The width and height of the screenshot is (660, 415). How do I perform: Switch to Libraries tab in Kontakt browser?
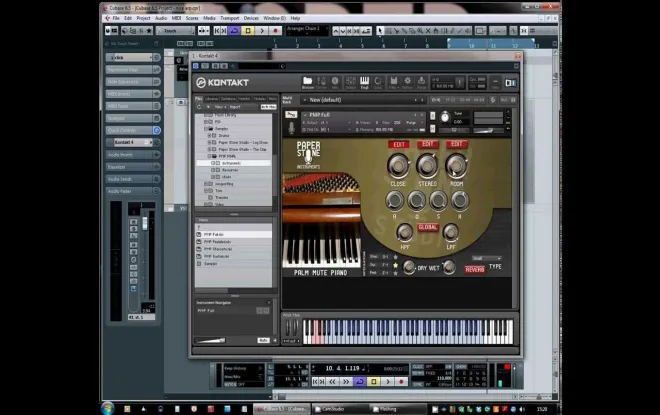pos(211,98)
